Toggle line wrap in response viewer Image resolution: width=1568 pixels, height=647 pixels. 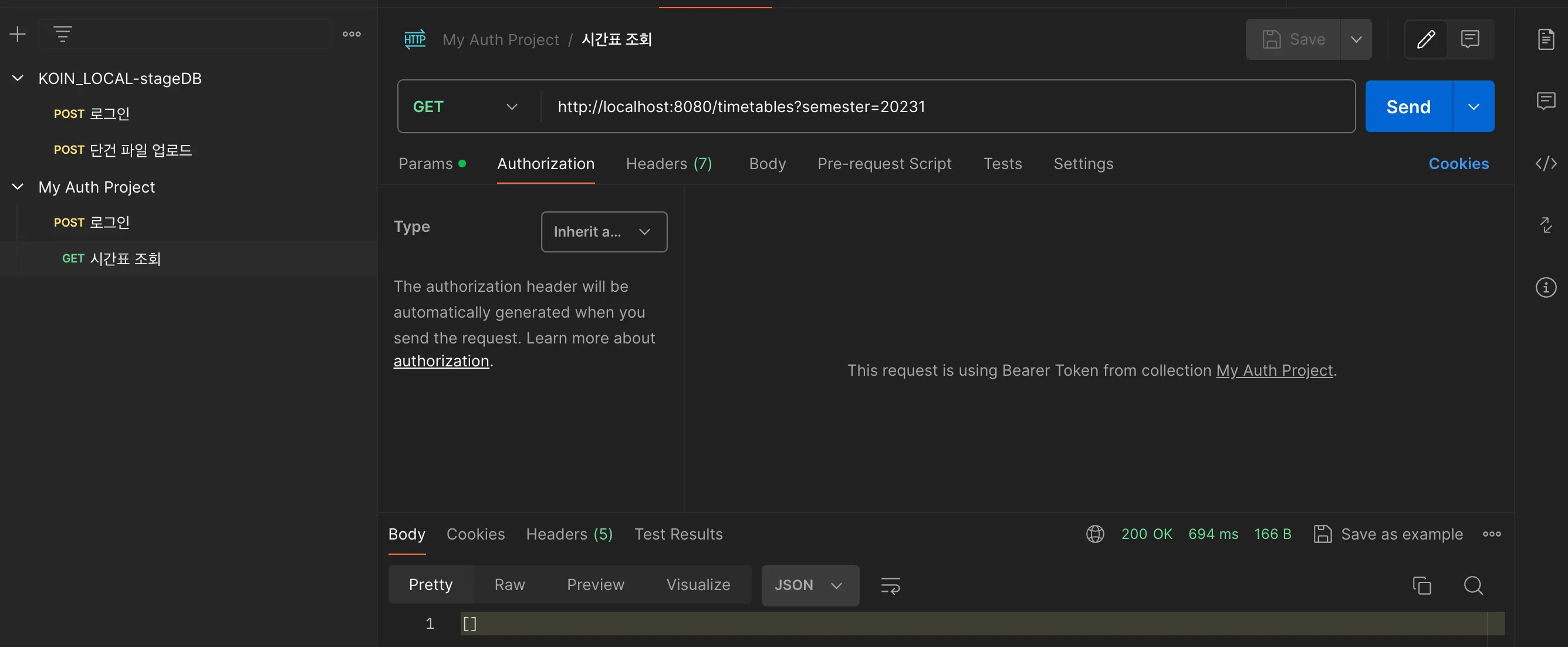(x=890, y=585)
